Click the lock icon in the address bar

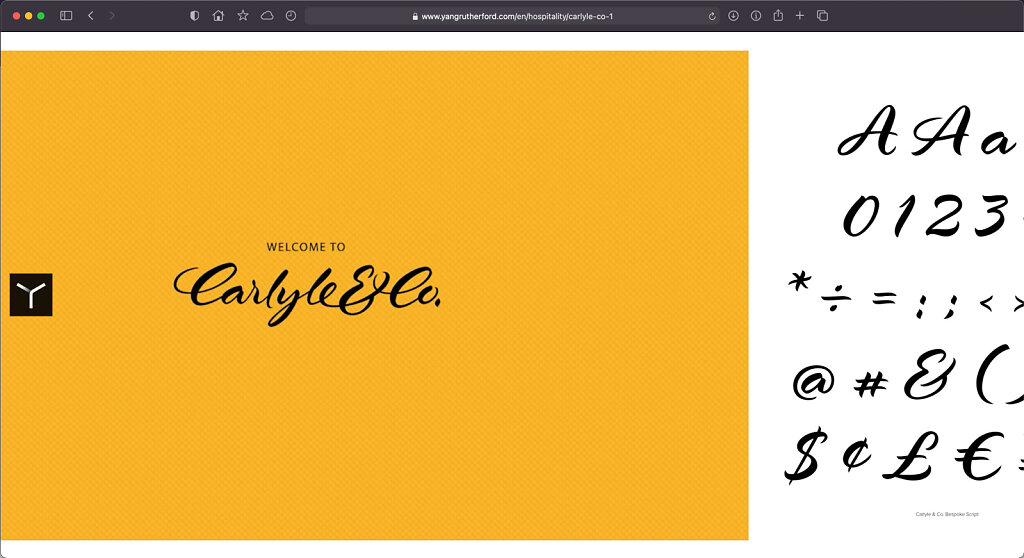(415, 16)
